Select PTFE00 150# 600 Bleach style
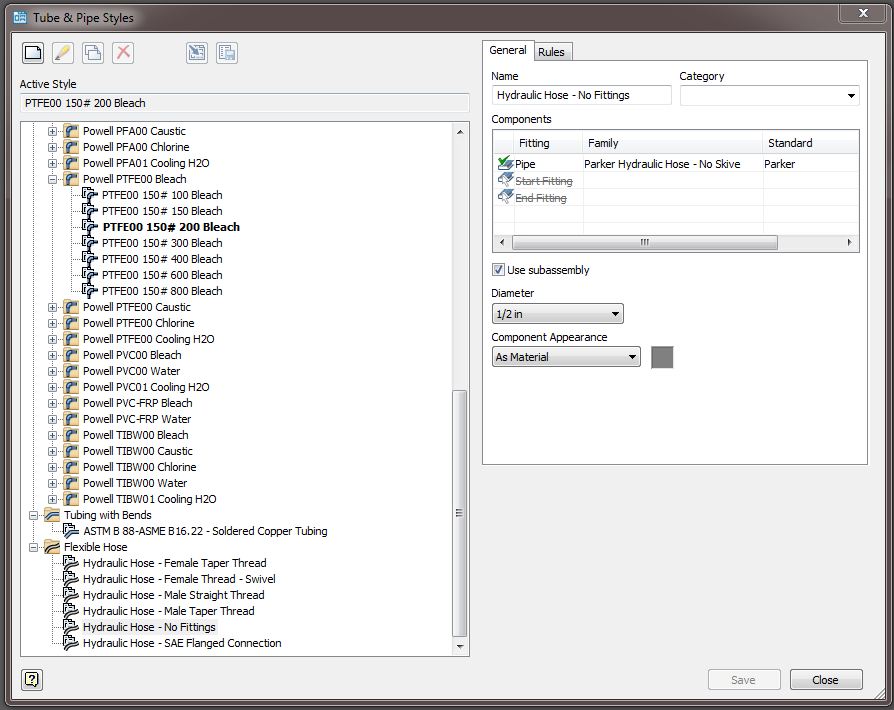894x710 pixels. pos(162,275)
